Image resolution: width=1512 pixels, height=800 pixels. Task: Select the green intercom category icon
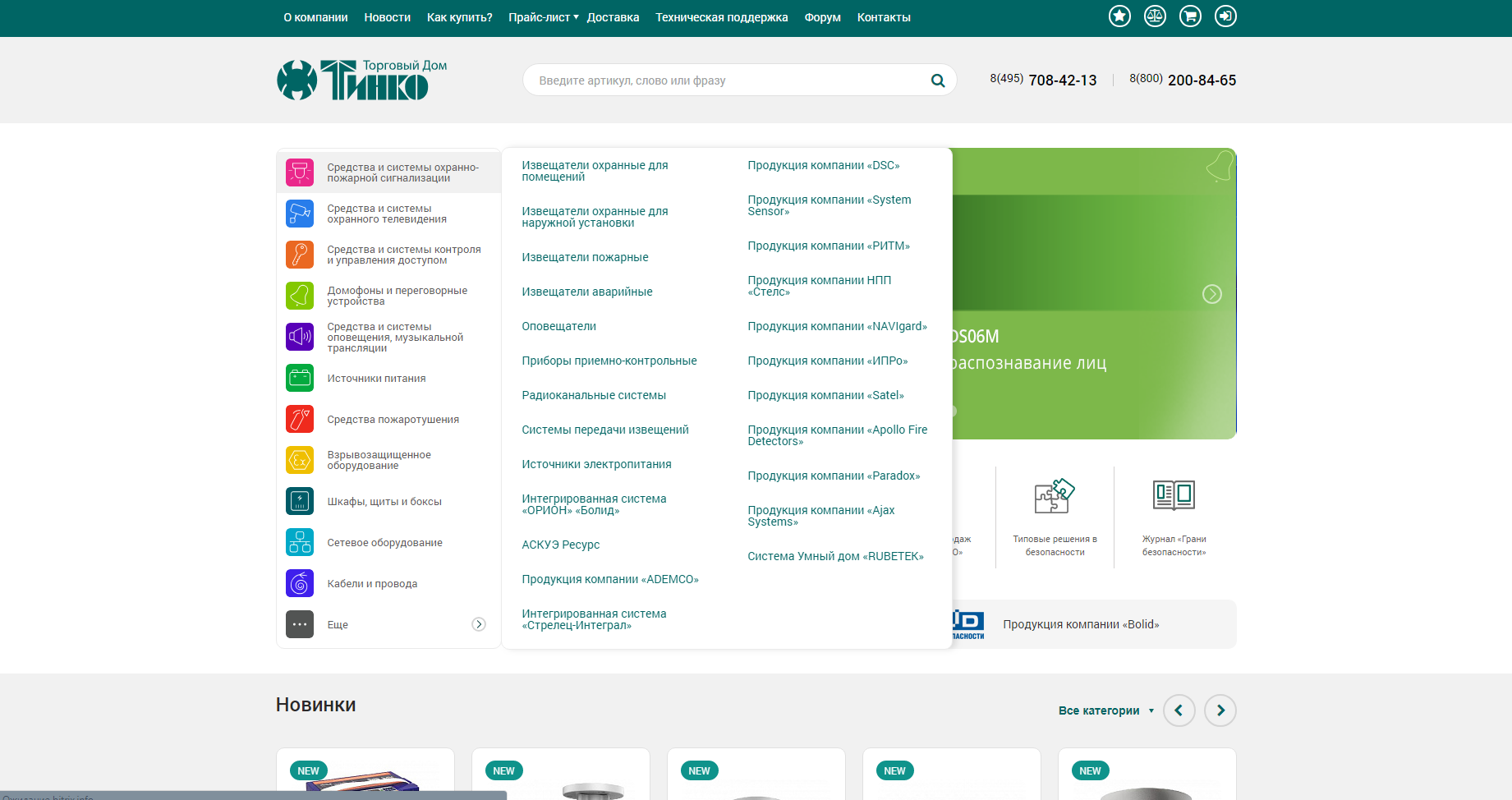[x=300, y=296]
